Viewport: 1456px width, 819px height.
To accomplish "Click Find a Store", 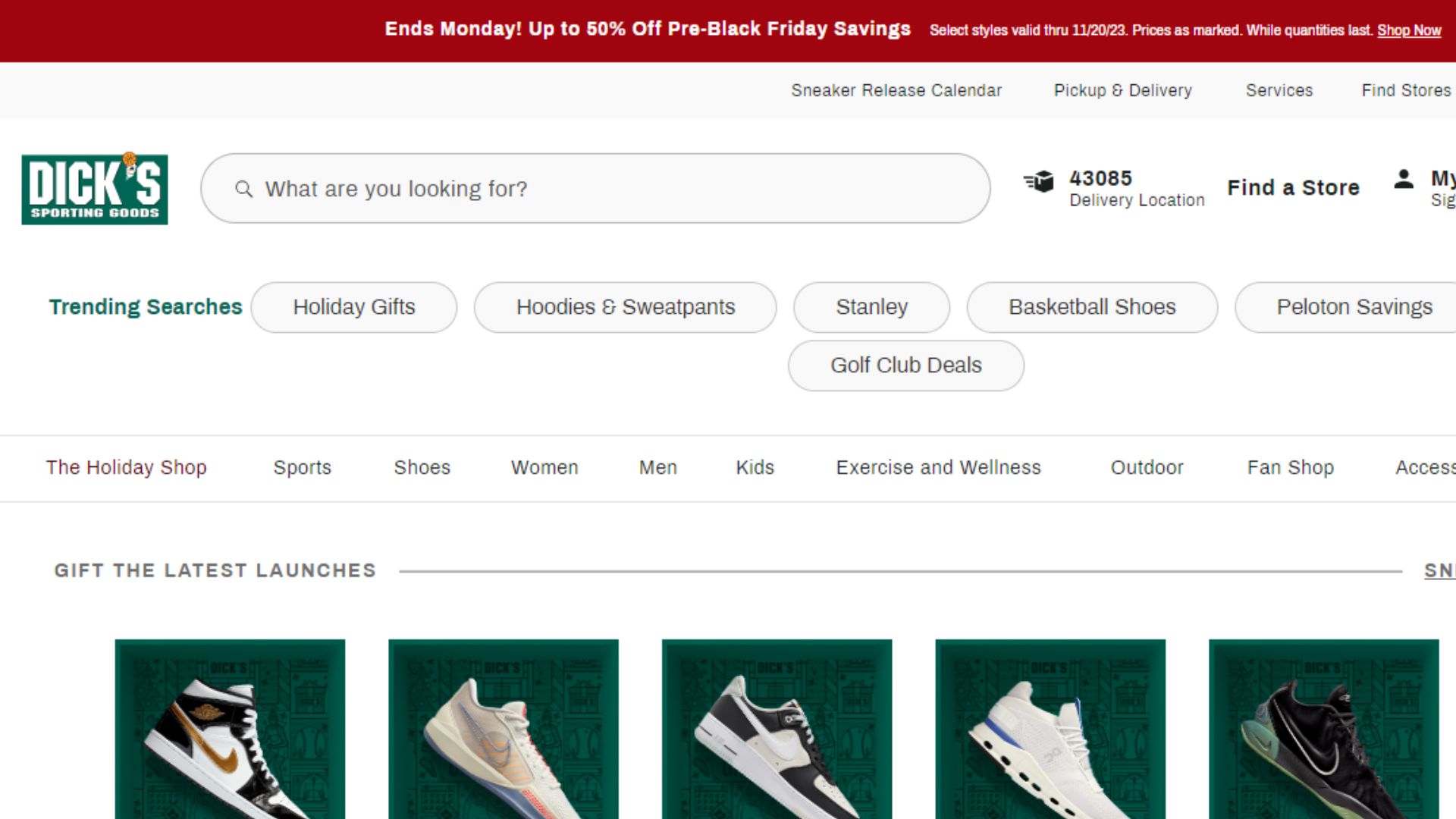I will coord(1293,187).
